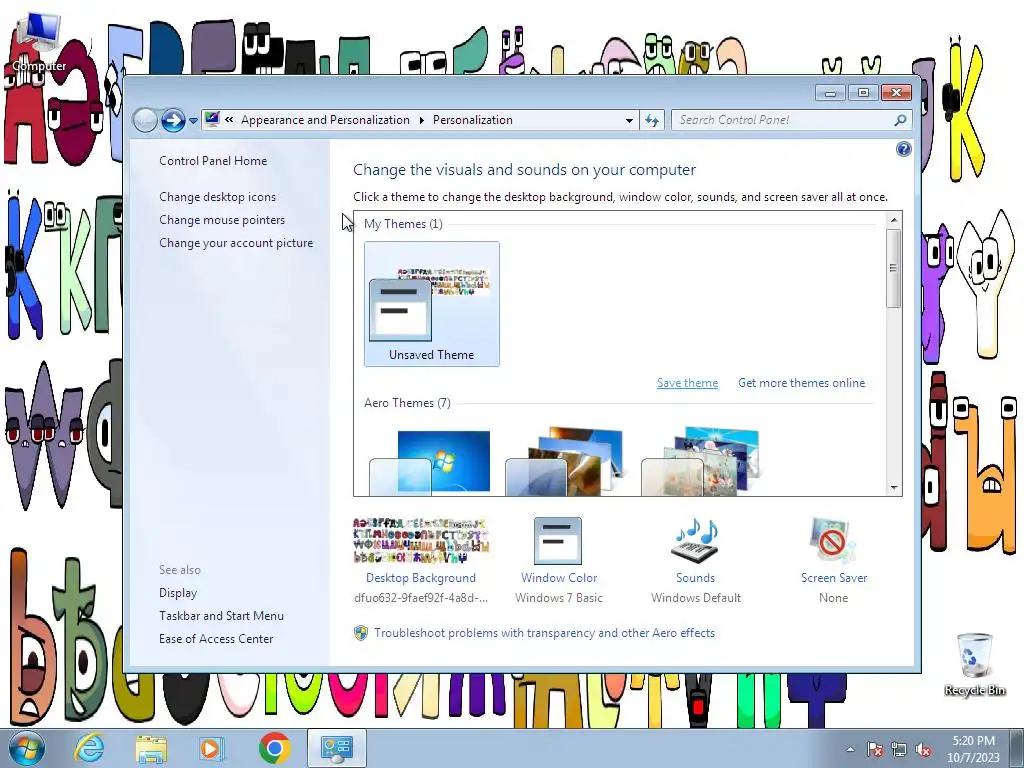This screenshot has width=1024, height=768.
Task: Open Change your account picture link
Action: point(236,243)
